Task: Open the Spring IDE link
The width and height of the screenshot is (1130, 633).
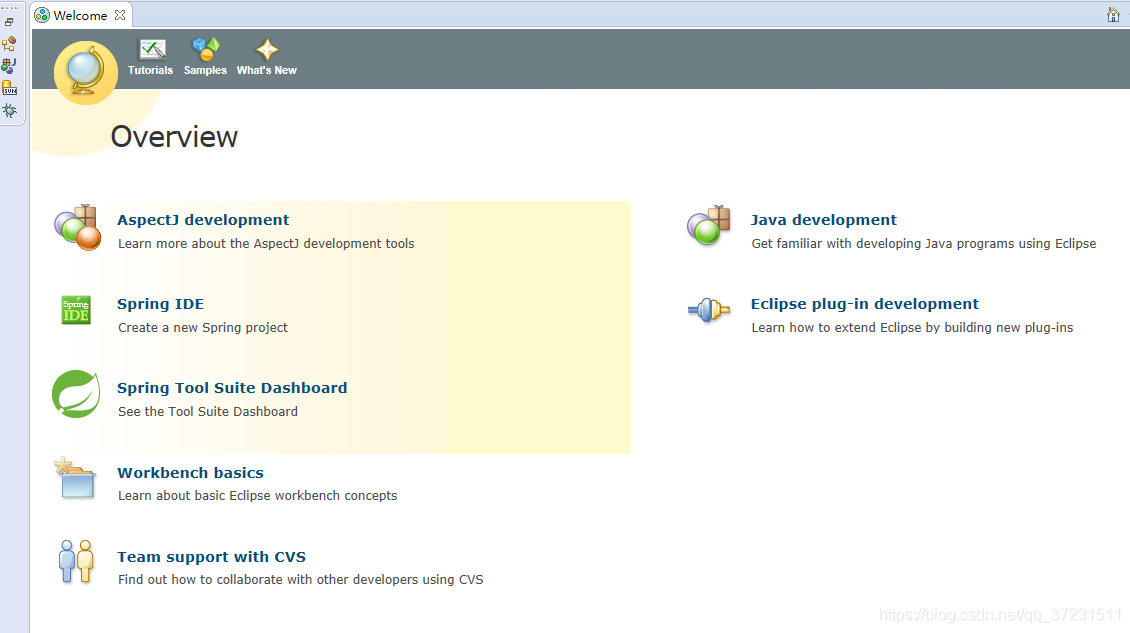Action: [x=161, y=304]
